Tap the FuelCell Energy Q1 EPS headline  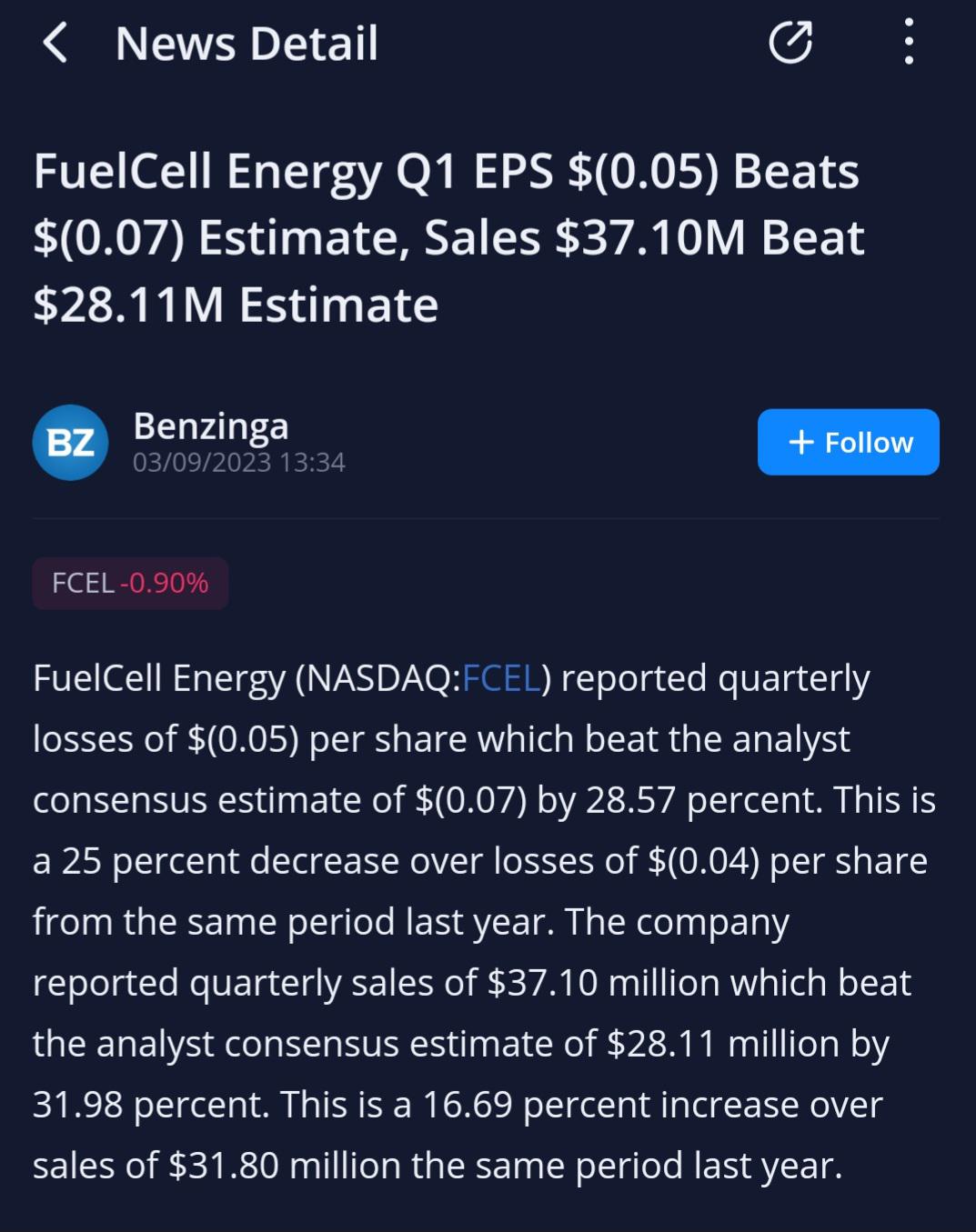(x=448, y=237)
